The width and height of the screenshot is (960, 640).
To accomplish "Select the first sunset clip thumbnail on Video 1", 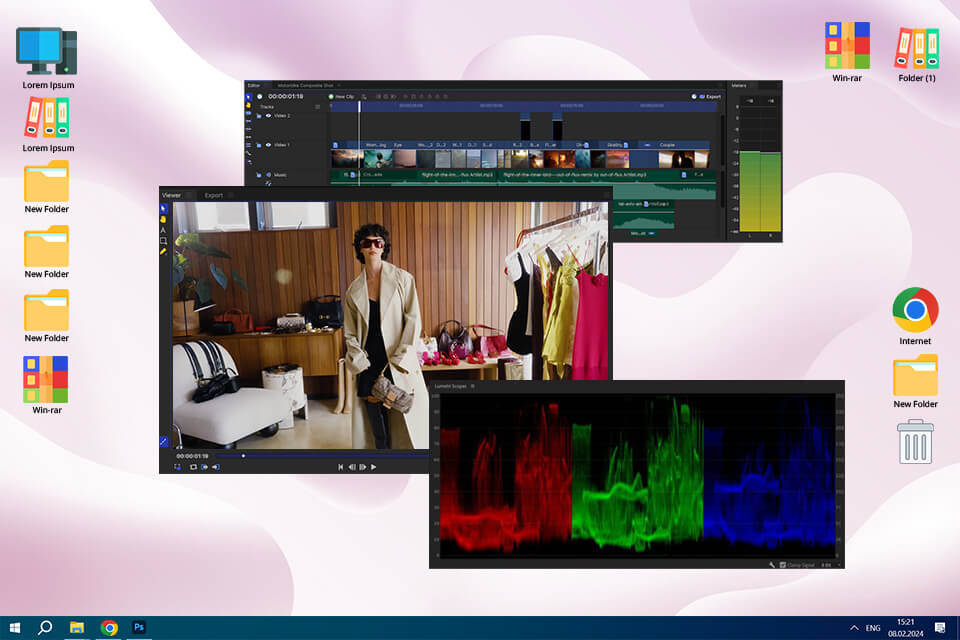I will click(x=348, y=159).
